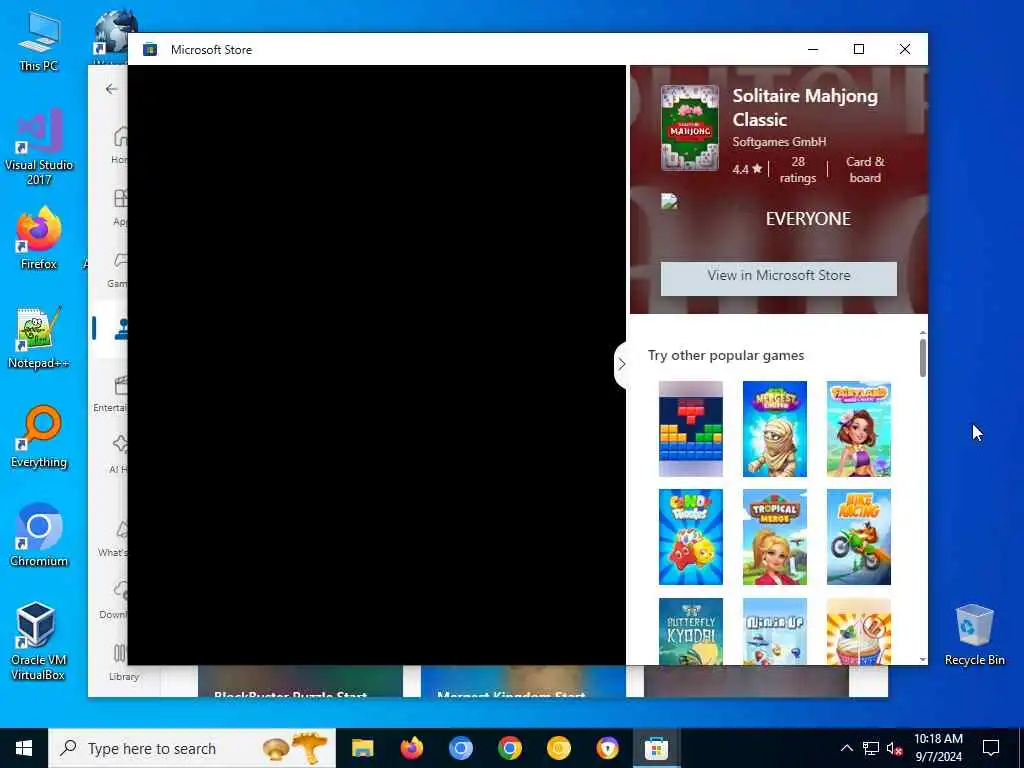Open Firefox from the taskbar
This screenshot has height=768, width=1024.
[x=411, y=748]
